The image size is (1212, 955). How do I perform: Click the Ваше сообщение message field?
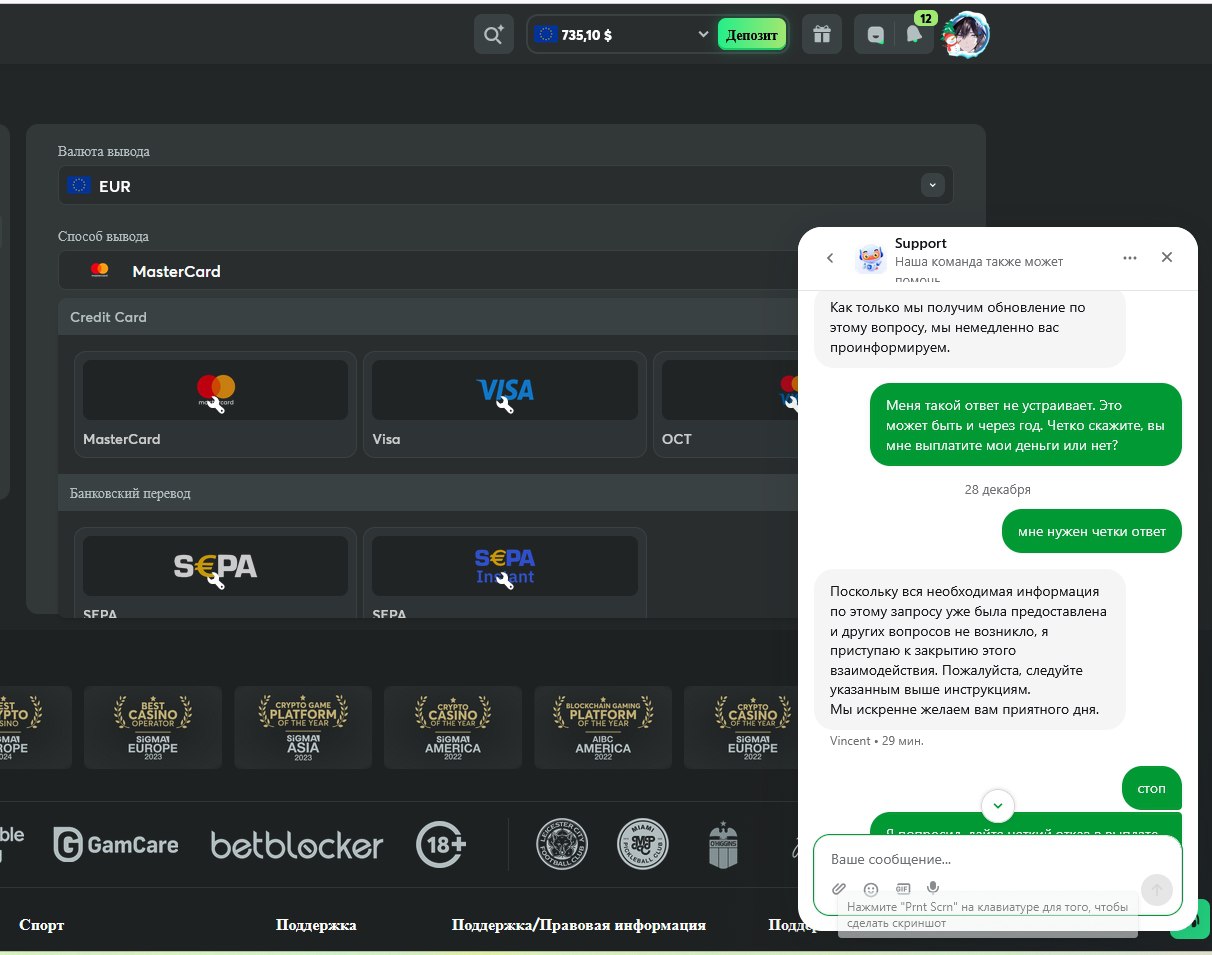(x=980, y=859)
